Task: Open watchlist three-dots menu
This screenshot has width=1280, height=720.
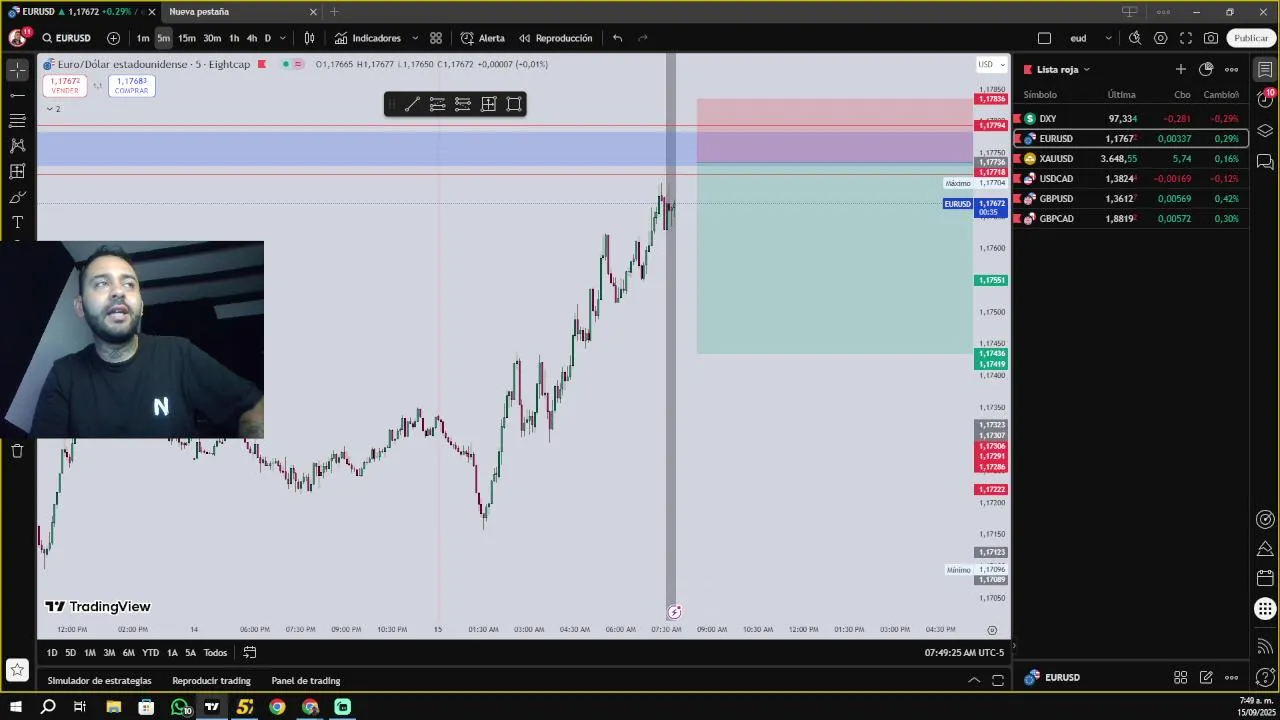Action: [x=1232, y=69]
